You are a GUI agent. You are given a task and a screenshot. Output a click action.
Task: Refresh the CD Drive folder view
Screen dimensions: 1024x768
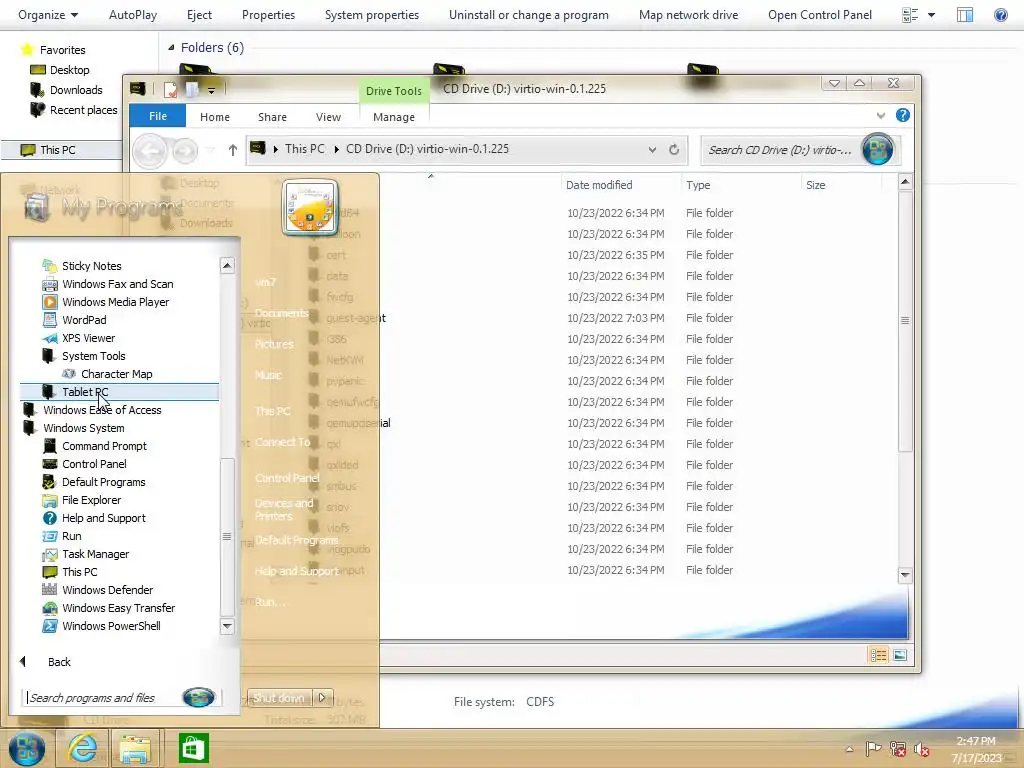tap(674, 150)
